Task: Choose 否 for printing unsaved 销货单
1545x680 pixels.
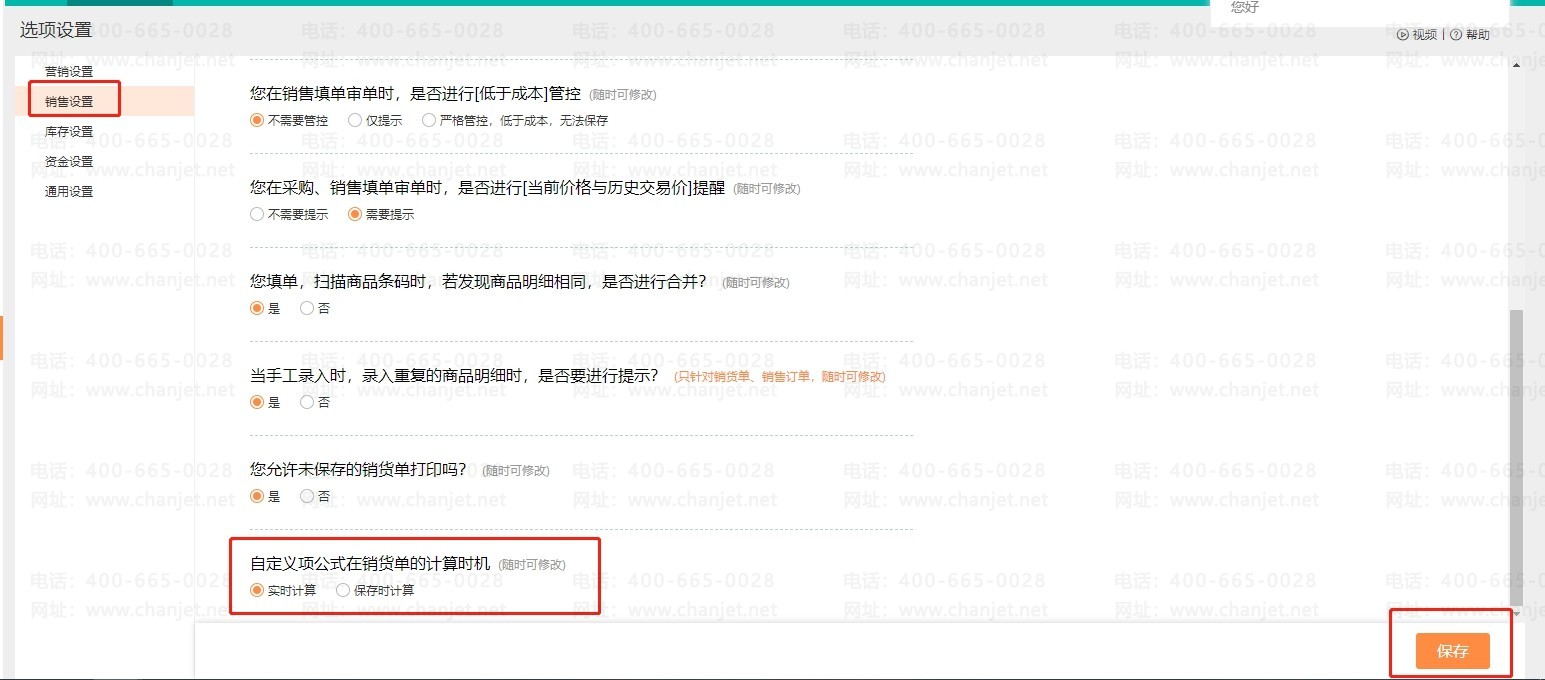Action: click(x=307, y=496)
